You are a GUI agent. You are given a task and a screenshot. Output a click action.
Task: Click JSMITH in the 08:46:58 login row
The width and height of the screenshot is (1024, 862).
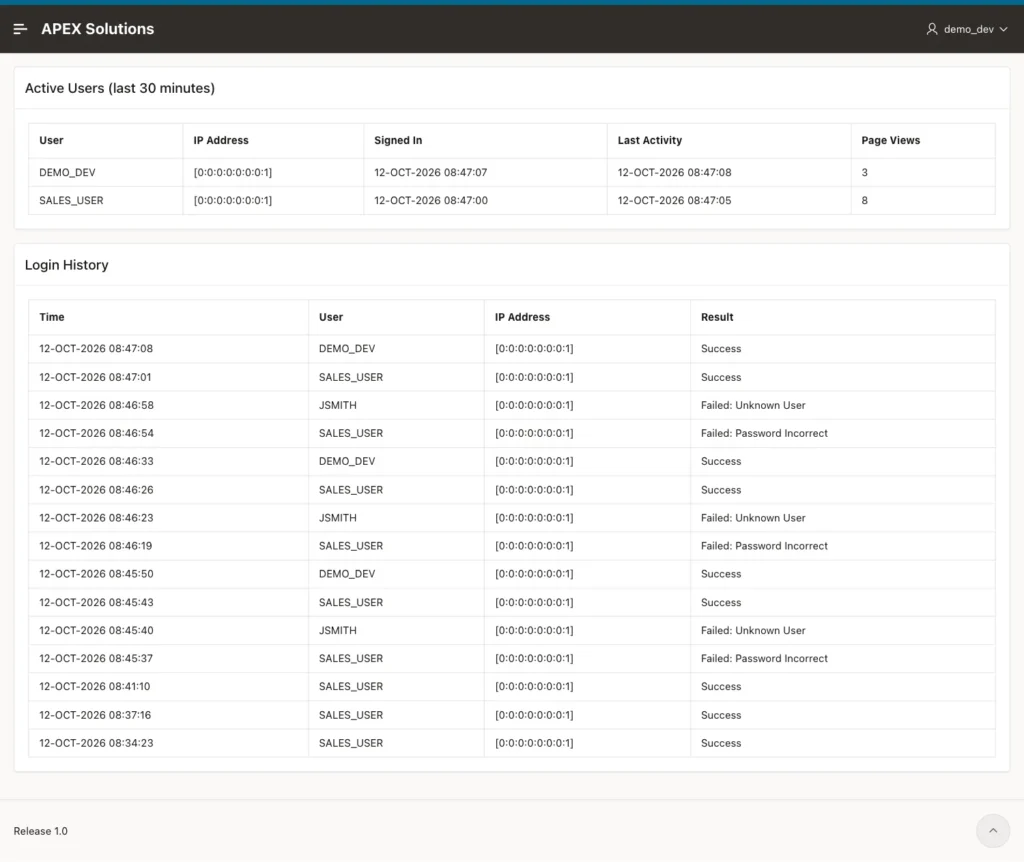point(338,406)
